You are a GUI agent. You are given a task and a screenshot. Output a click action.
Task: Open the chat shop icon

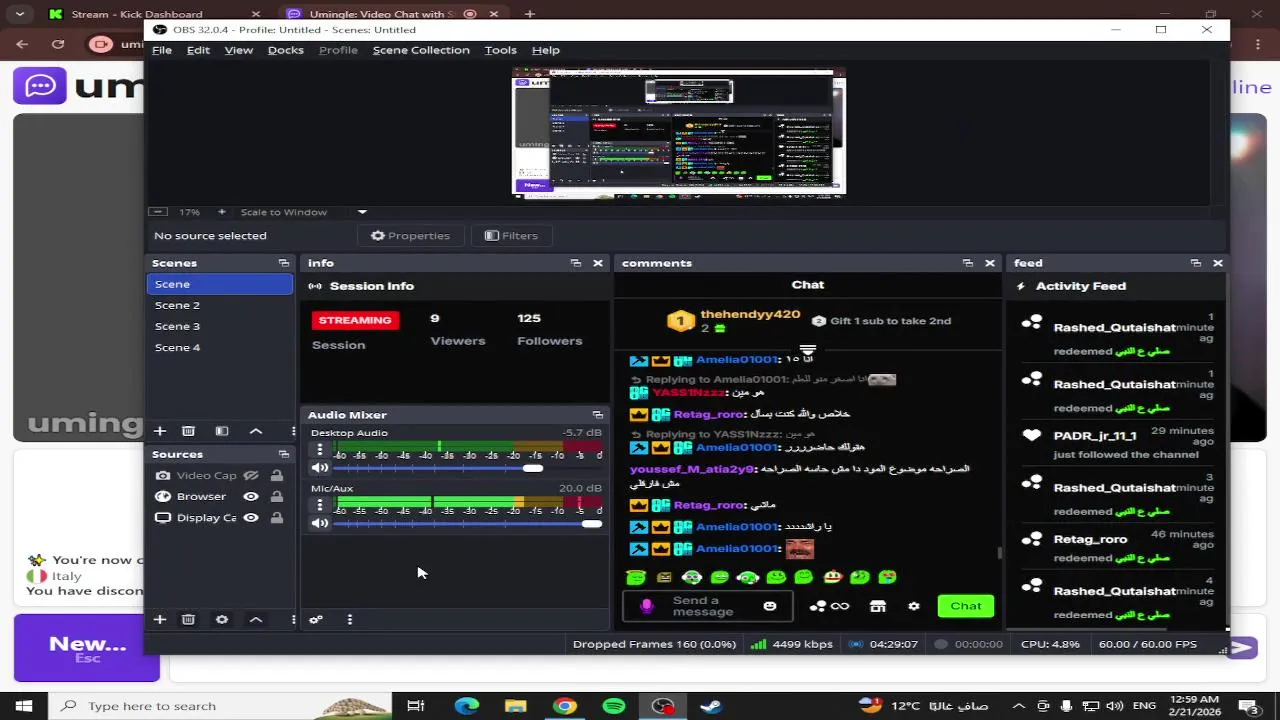pyautogui.click(x=878, y=606)
